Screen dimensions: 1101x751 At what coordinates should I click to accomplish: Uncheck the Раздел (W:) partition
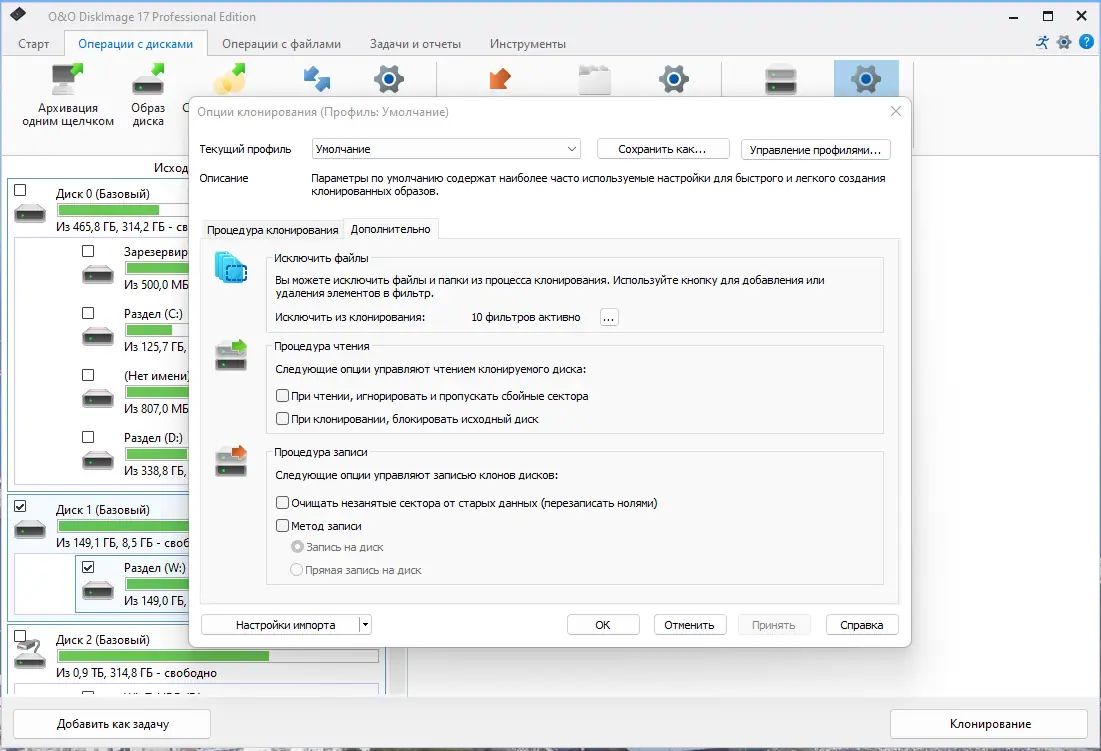88,567
